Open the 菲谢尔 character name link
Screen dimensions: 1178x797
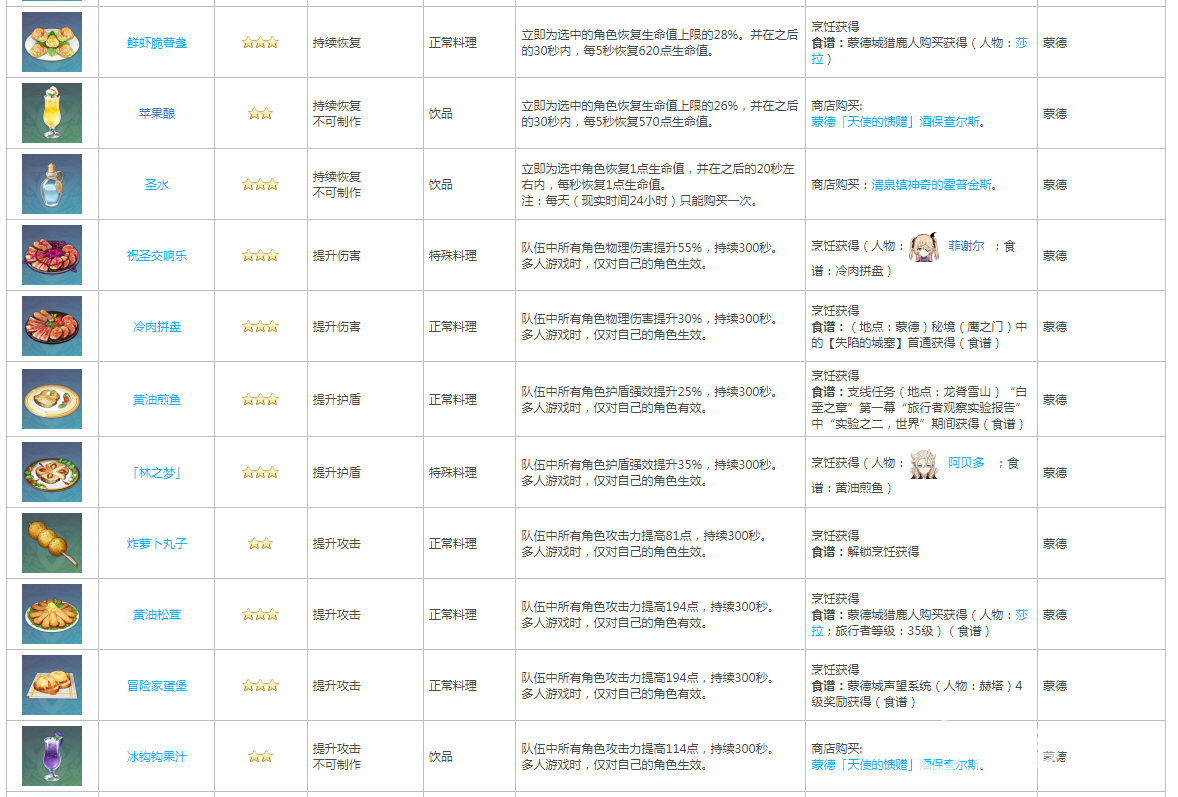966,246
